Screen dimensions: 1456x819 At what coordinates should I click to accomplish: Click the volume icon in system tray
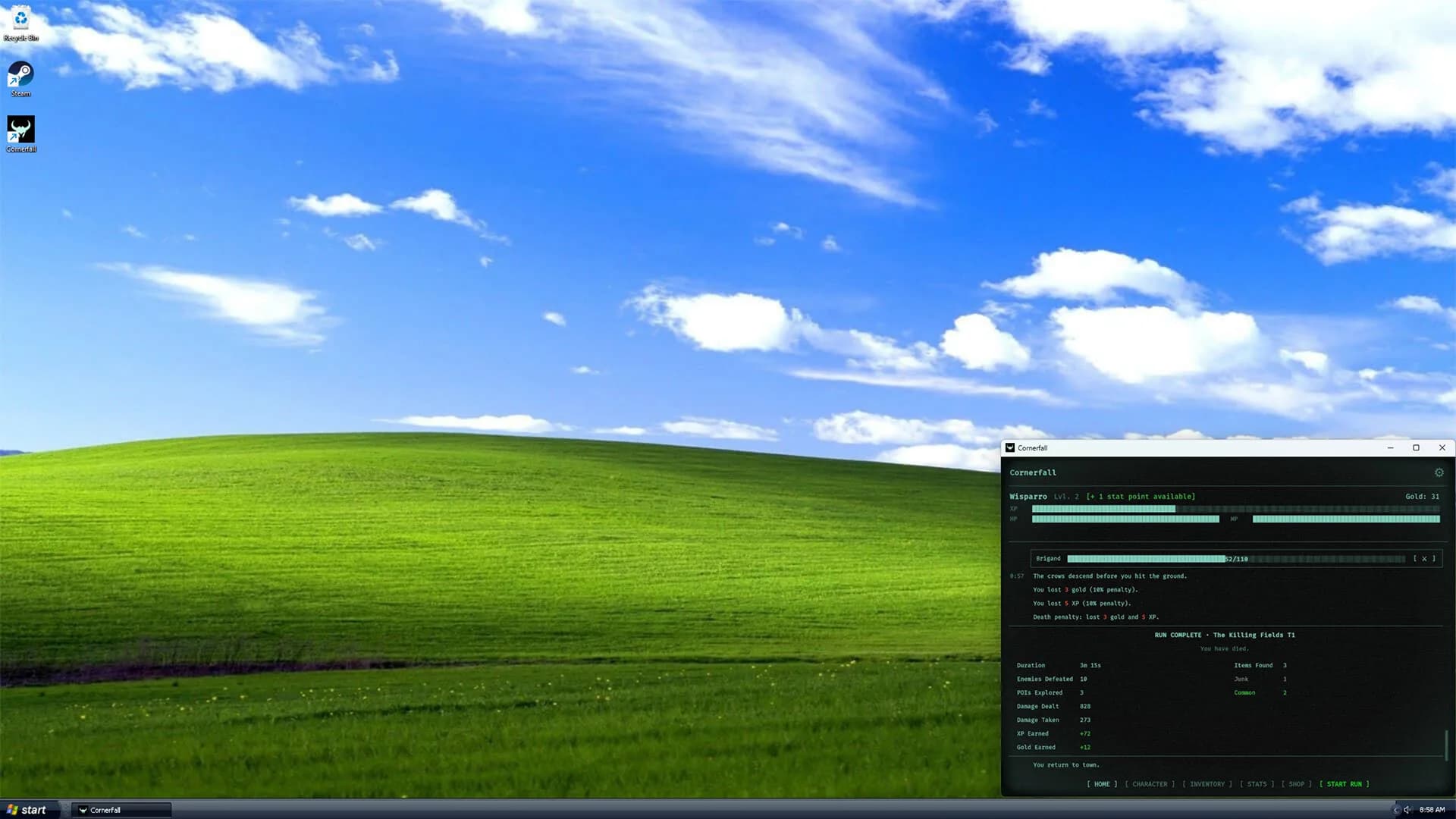1407,810
